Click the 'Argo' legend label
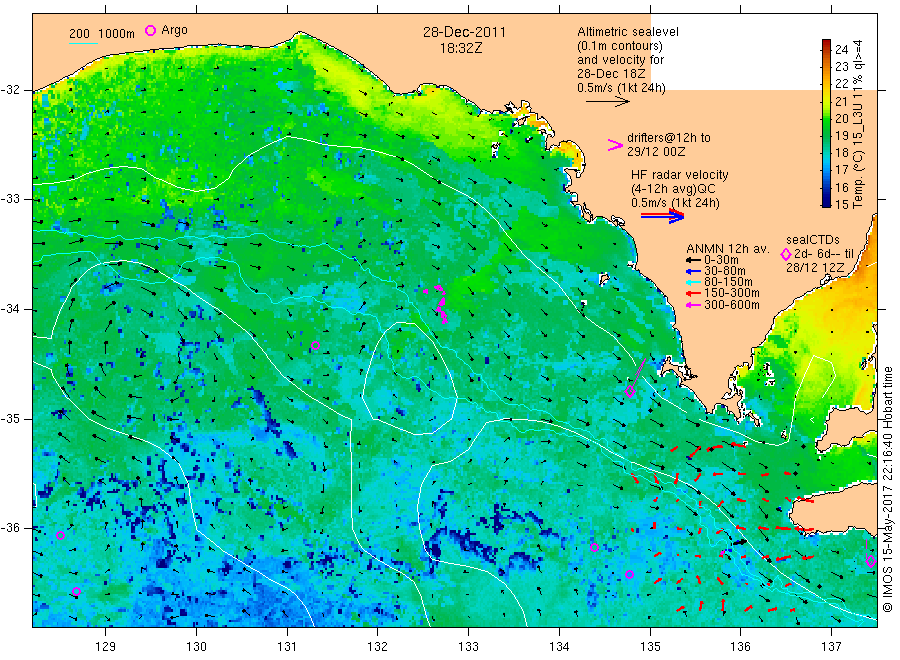Viewport: 900px width, 660px height. click(174, 30)
